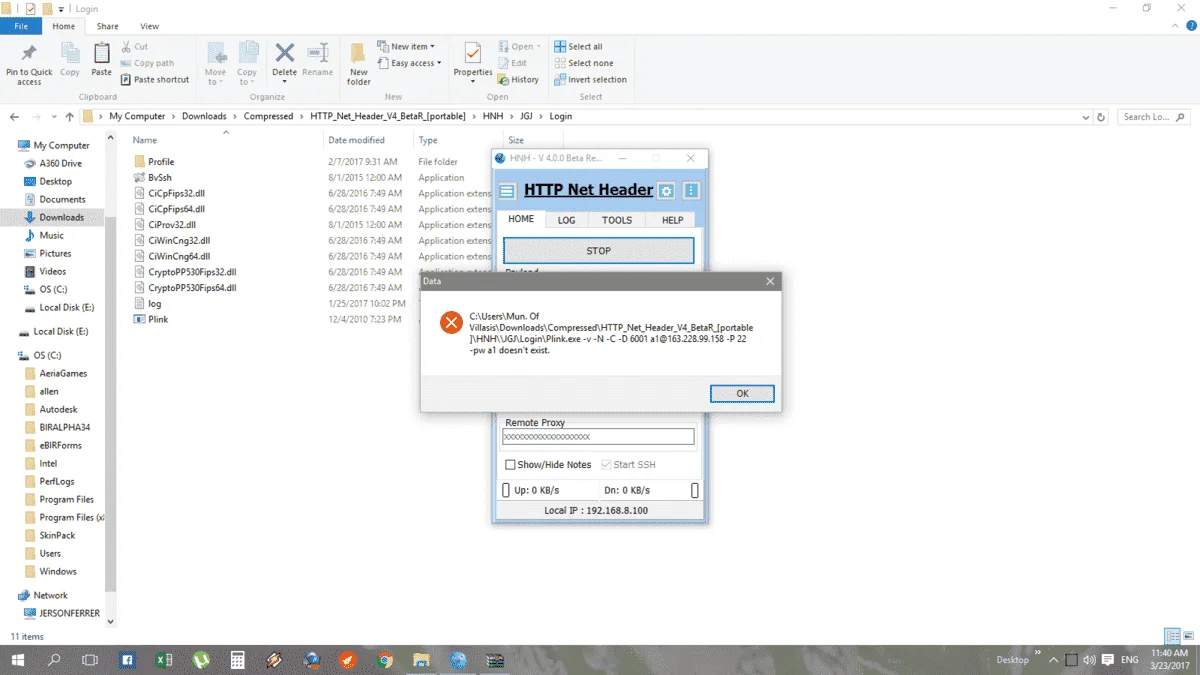Open uTorrent from taskbar

(x=201, y=660)
